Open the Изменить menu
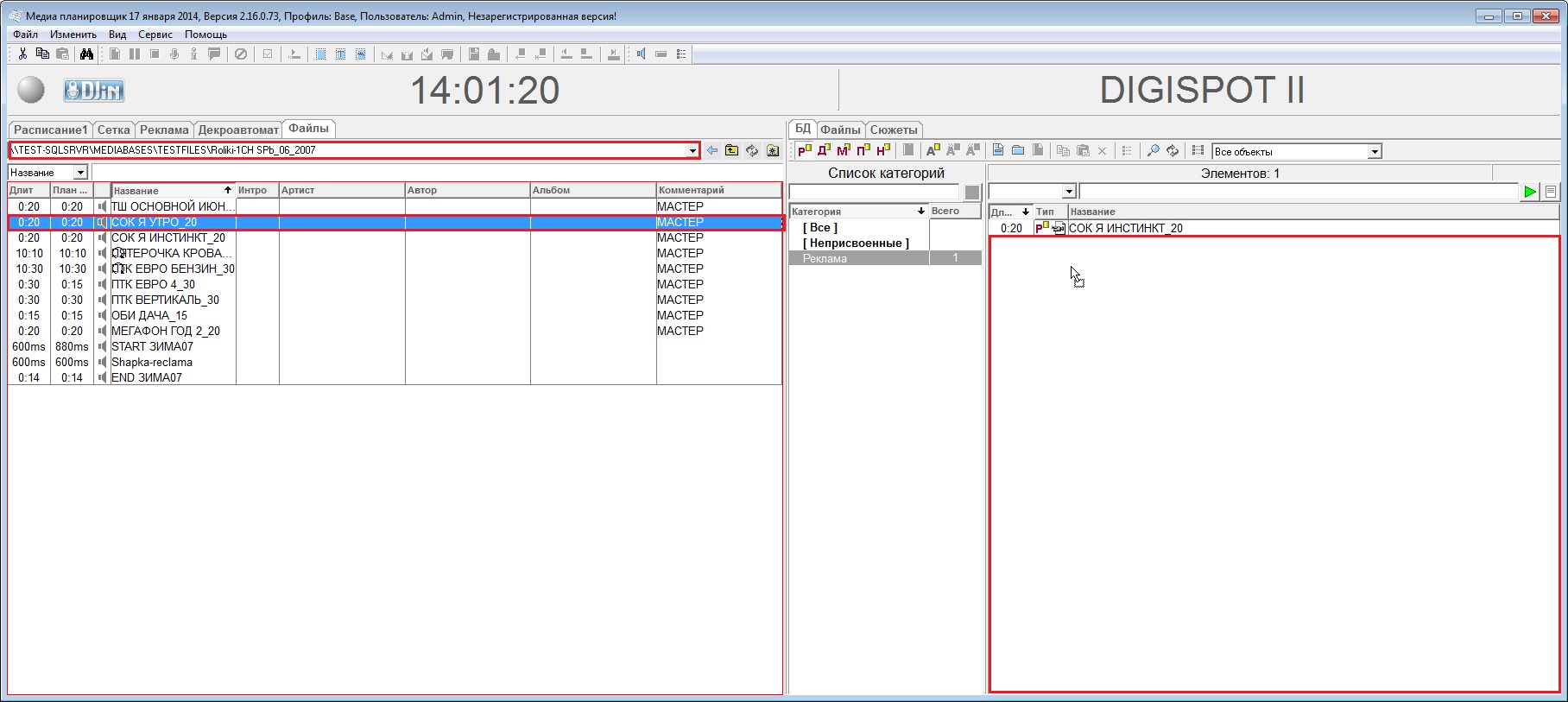 click(73, 35)
